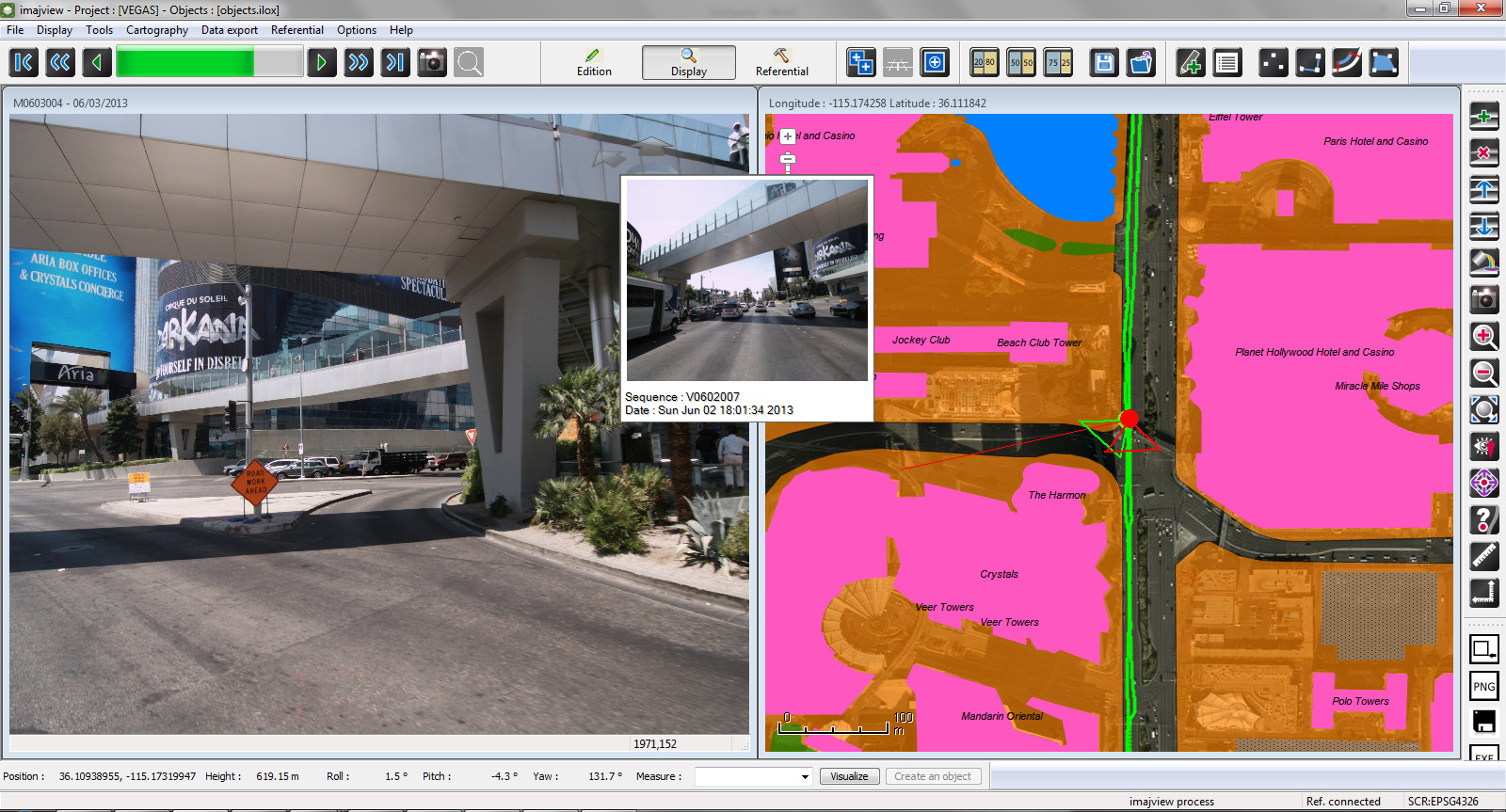Viewport: 1506px width, 812px height.
Task: Click the 50/50 split layout icon
Action: click(1021, 63)
